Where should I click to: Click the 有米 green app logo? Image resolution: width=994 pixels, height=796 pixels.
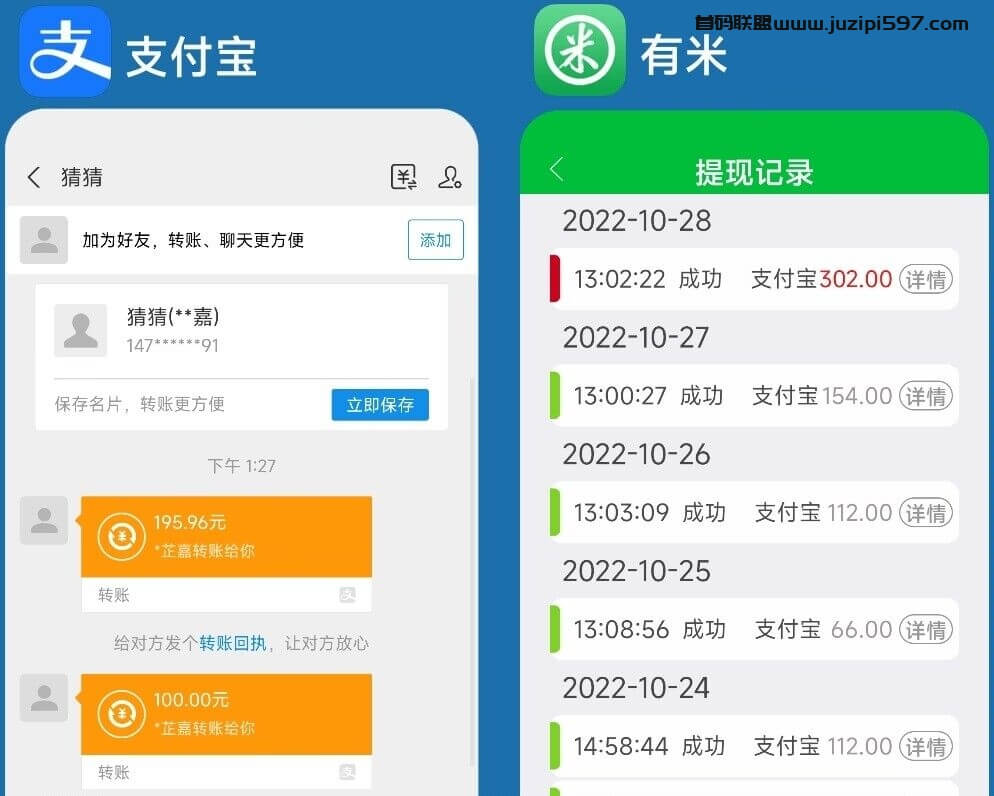(579, 51)
